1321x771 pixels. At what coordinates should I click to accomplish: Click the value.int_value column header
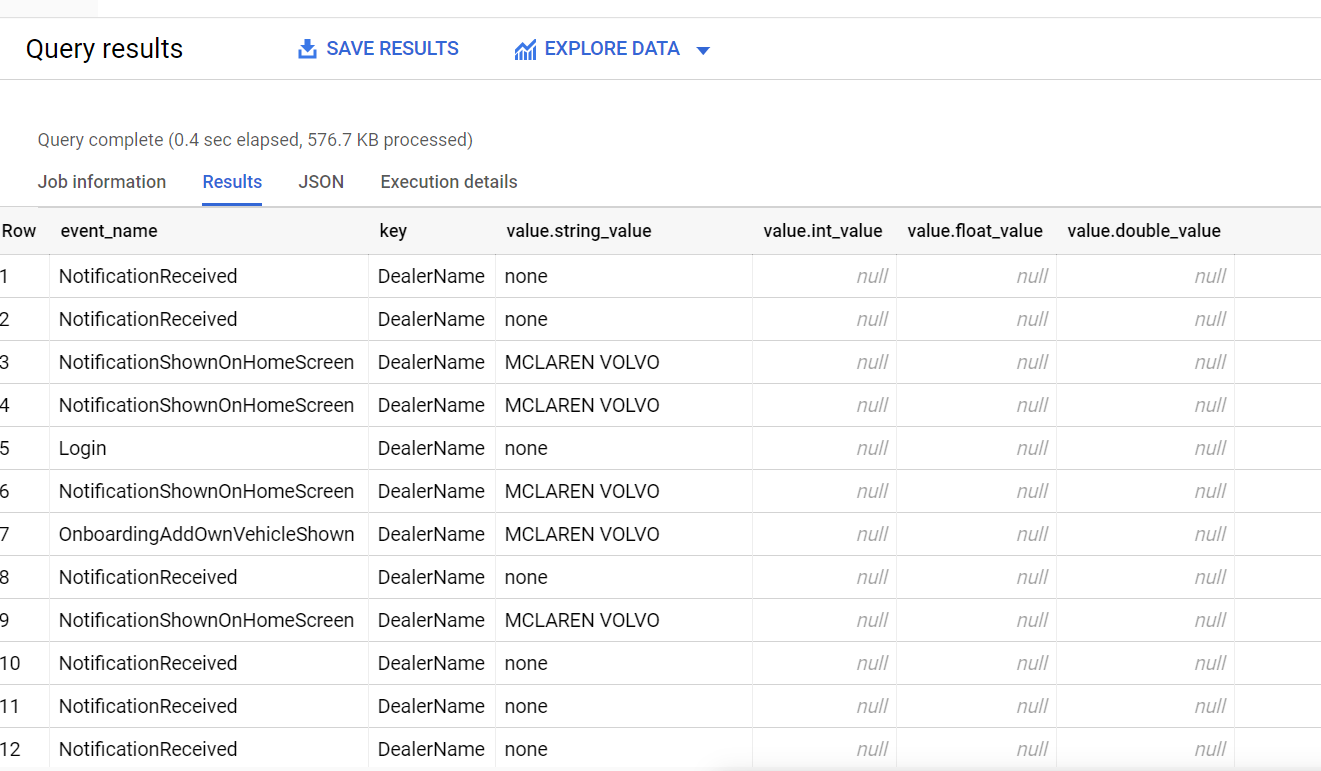coord(823,231)
